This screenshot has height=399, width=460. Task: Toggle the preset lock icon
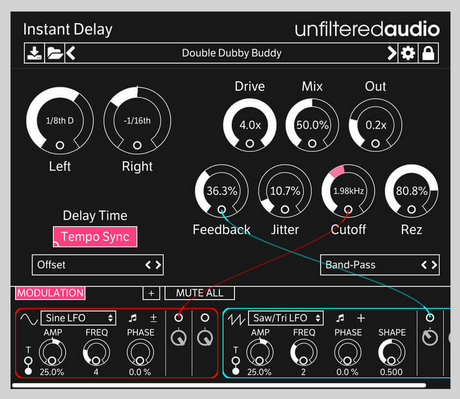point(428,53)
